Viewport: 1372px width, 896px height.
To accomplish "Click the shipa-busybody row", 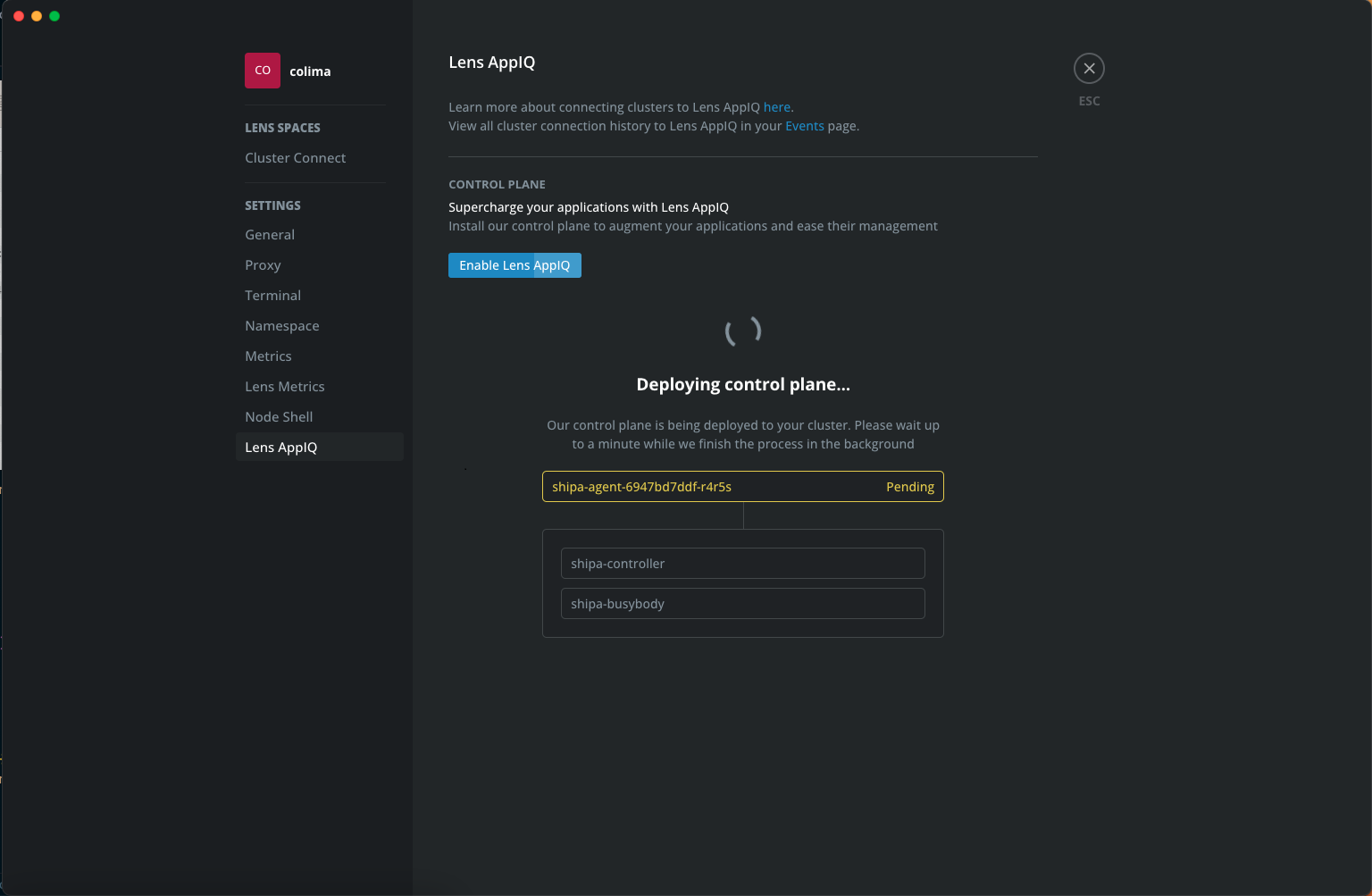I will point(743,604).
